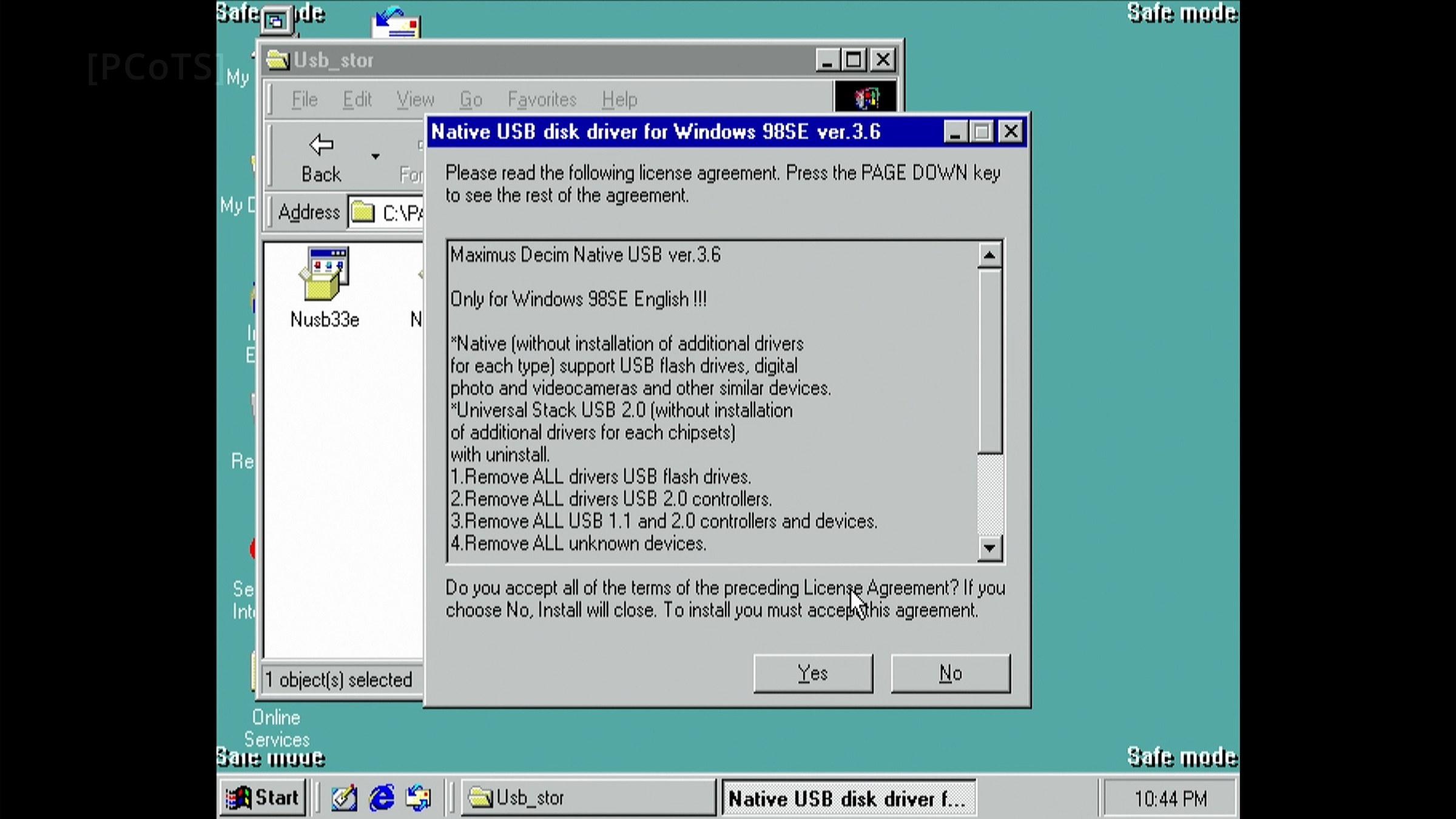This screenshot has width=1456, height=819.
Task: Close the Usb_stor window
Action: (x=883, y=60)
